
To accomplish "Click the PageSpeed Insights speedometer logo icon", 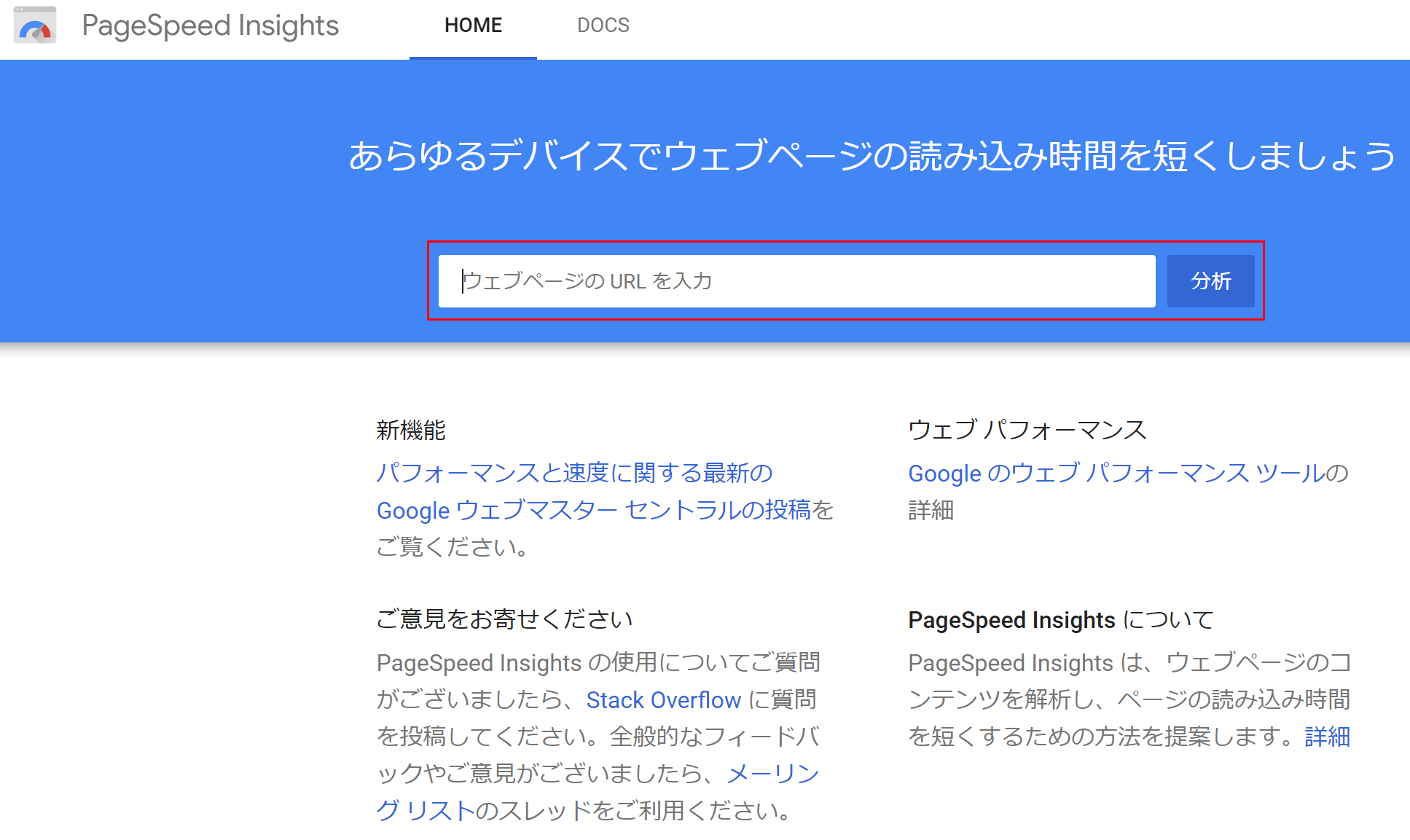I will pos(35,26).
